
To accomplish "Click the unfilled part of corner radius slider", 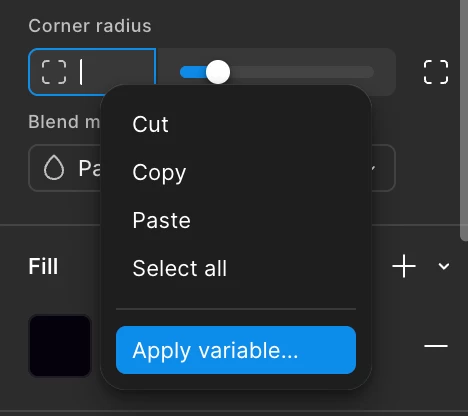I will click(302, 72).
